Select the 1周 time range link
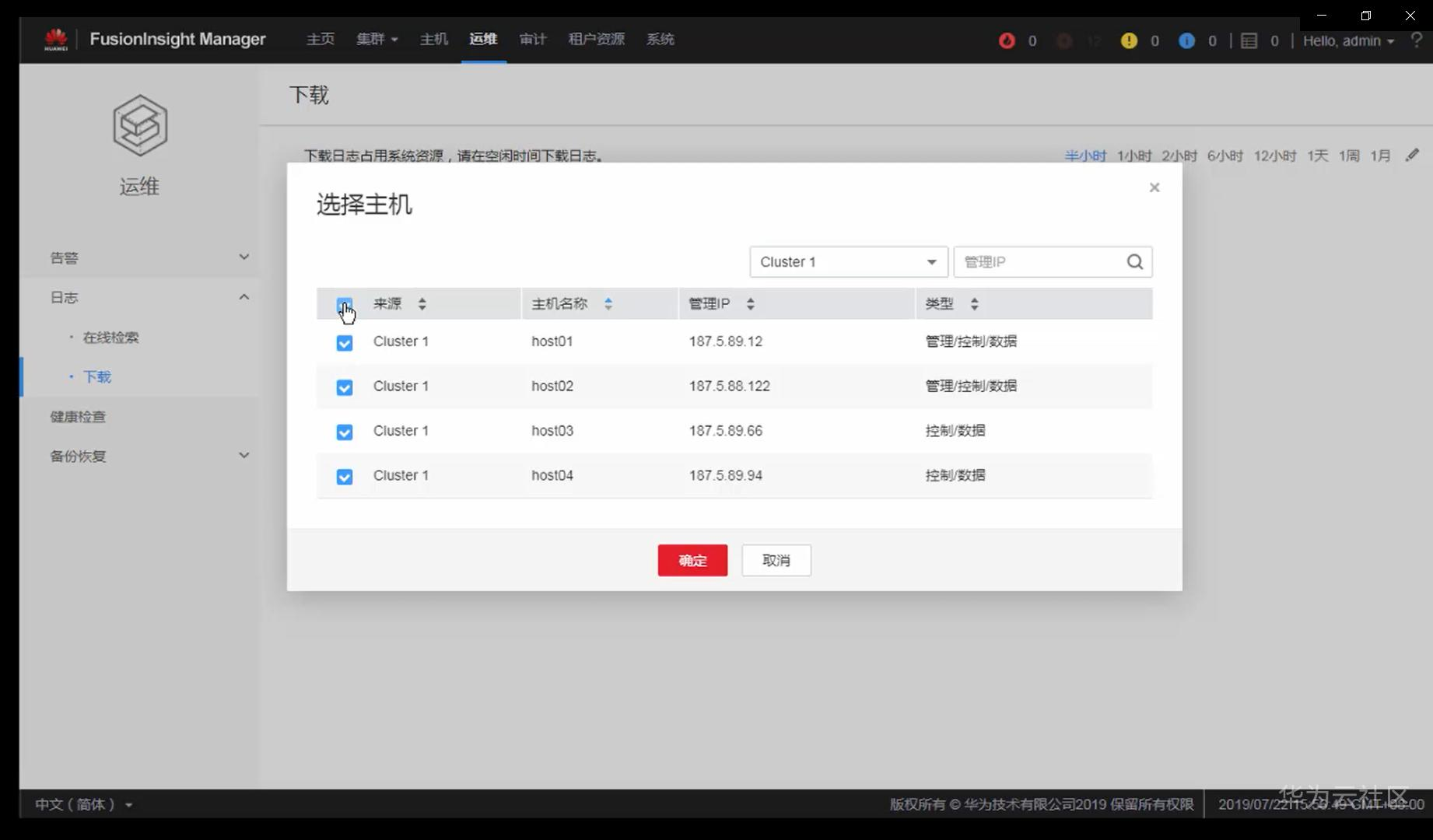The image size is (1433, 840). (1349, 156)
